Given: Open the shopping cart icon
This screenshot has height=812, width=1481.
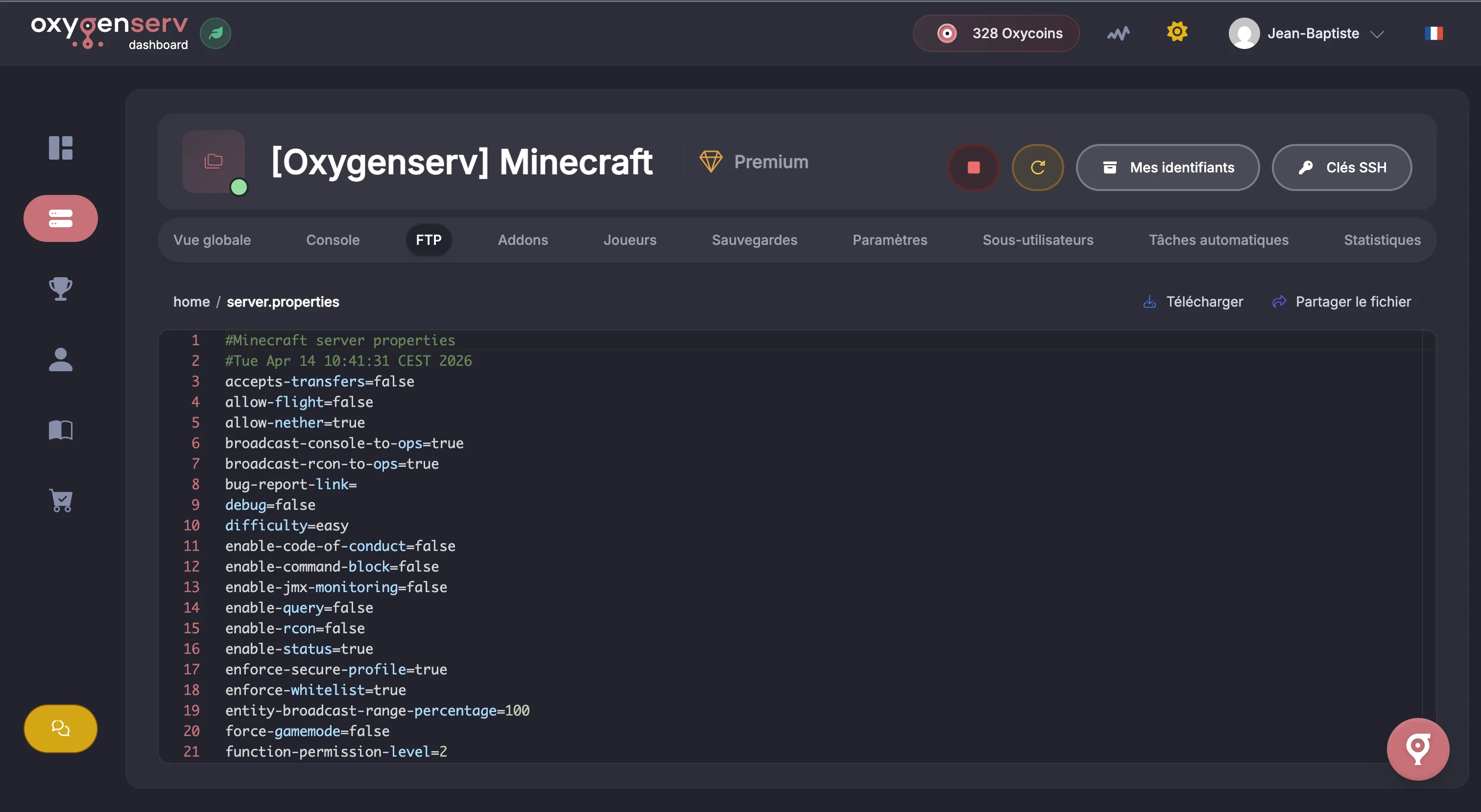Looking at the screenshot, I should (60, 501).
